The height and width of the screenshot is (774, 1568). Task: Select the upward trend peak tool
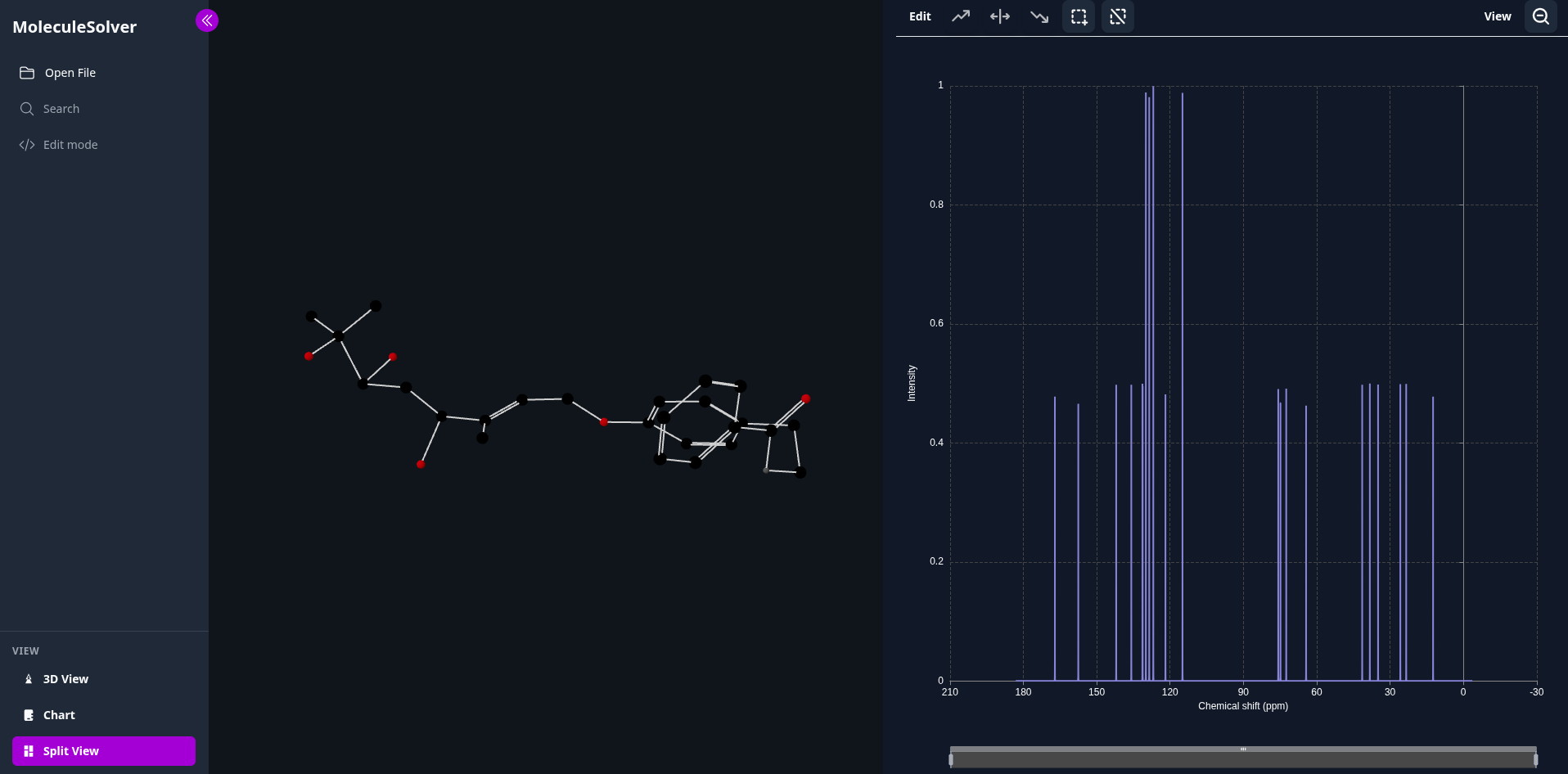pos(960,16)
